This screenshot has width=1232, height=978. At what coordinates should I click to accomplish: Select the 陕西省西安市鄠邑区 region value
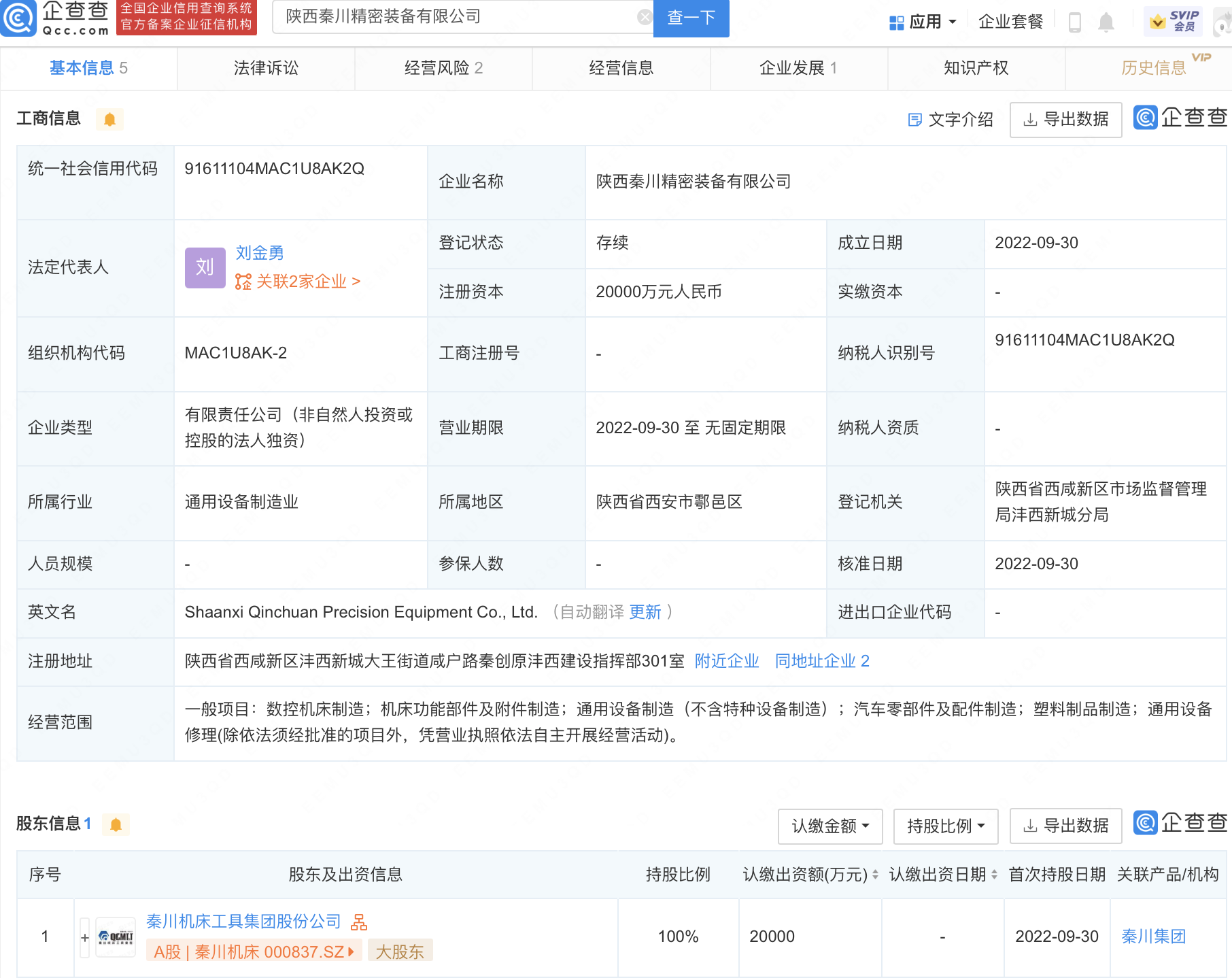669,502
